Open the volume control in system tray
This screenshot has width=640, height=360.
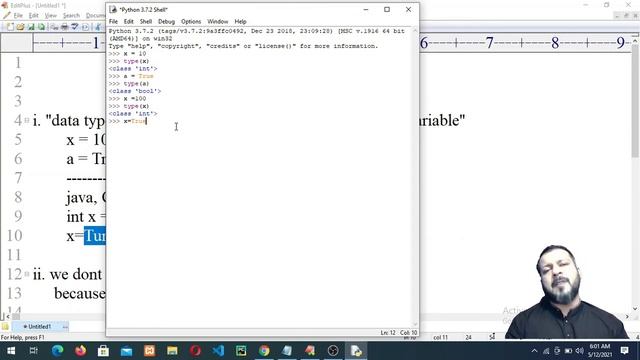(580, 351)
